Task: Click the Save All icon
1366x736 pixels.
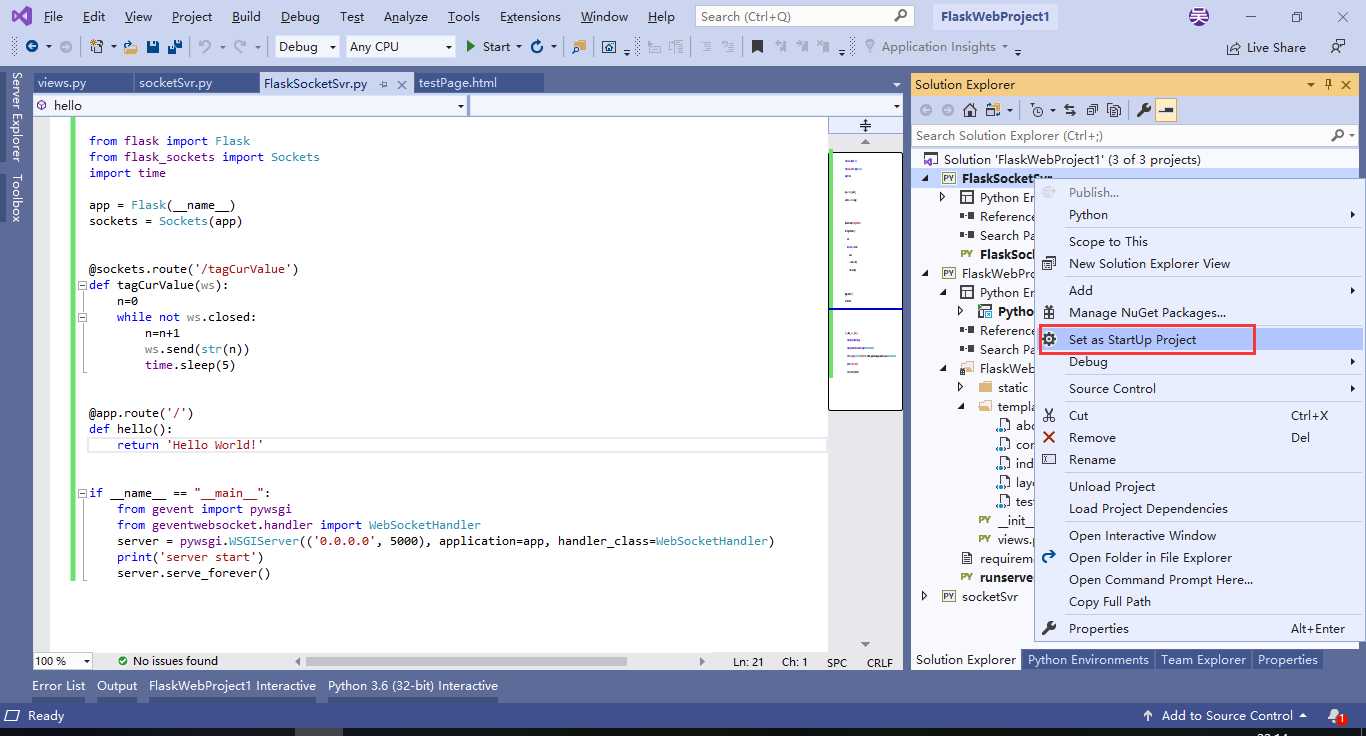Action: point(174,46)
